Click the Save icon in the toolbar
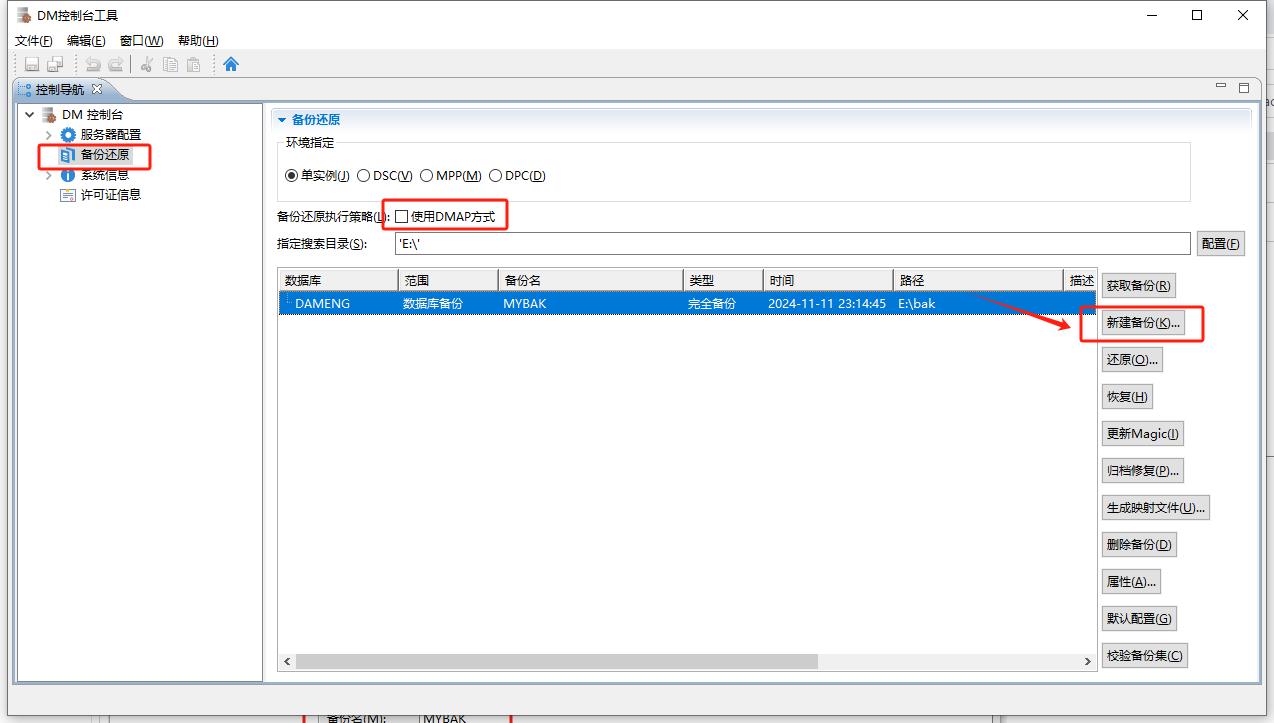 [x=32, y=64]
